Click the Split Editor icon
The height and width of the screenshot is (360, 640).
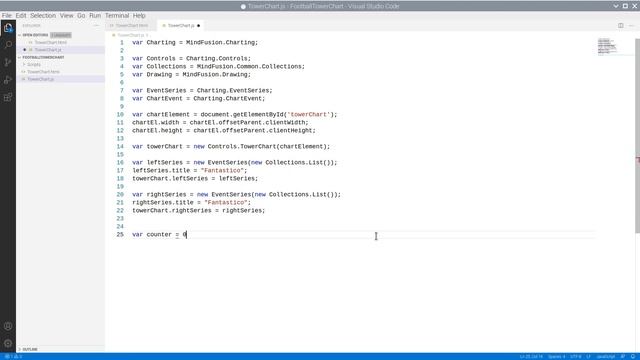[x=620, y=25]
